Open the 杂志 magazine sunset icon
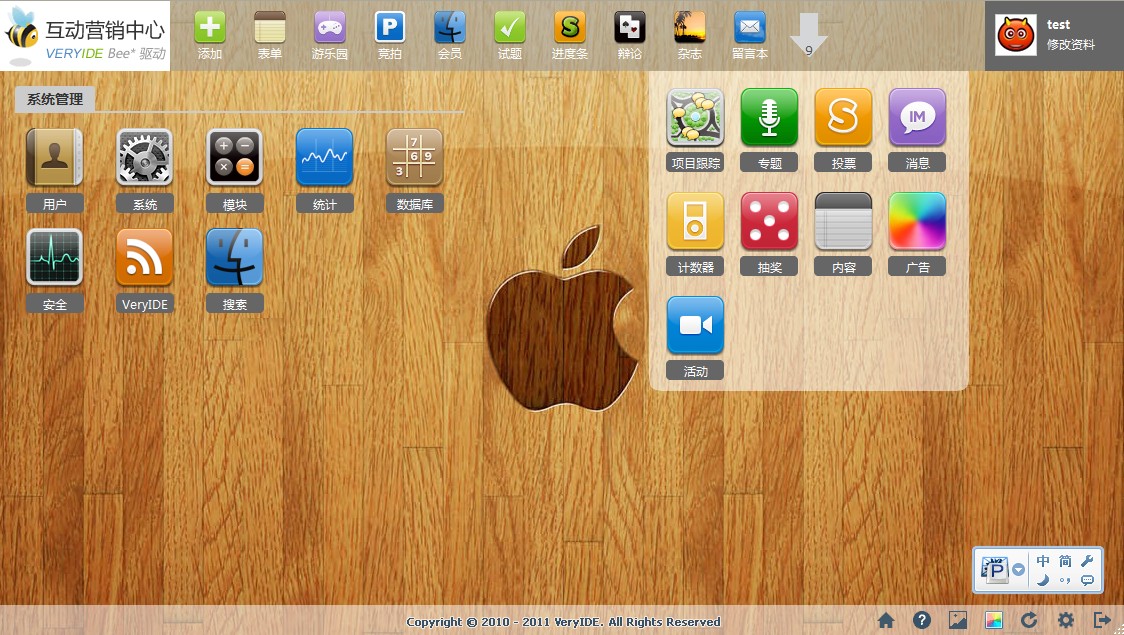 (690, 28)
